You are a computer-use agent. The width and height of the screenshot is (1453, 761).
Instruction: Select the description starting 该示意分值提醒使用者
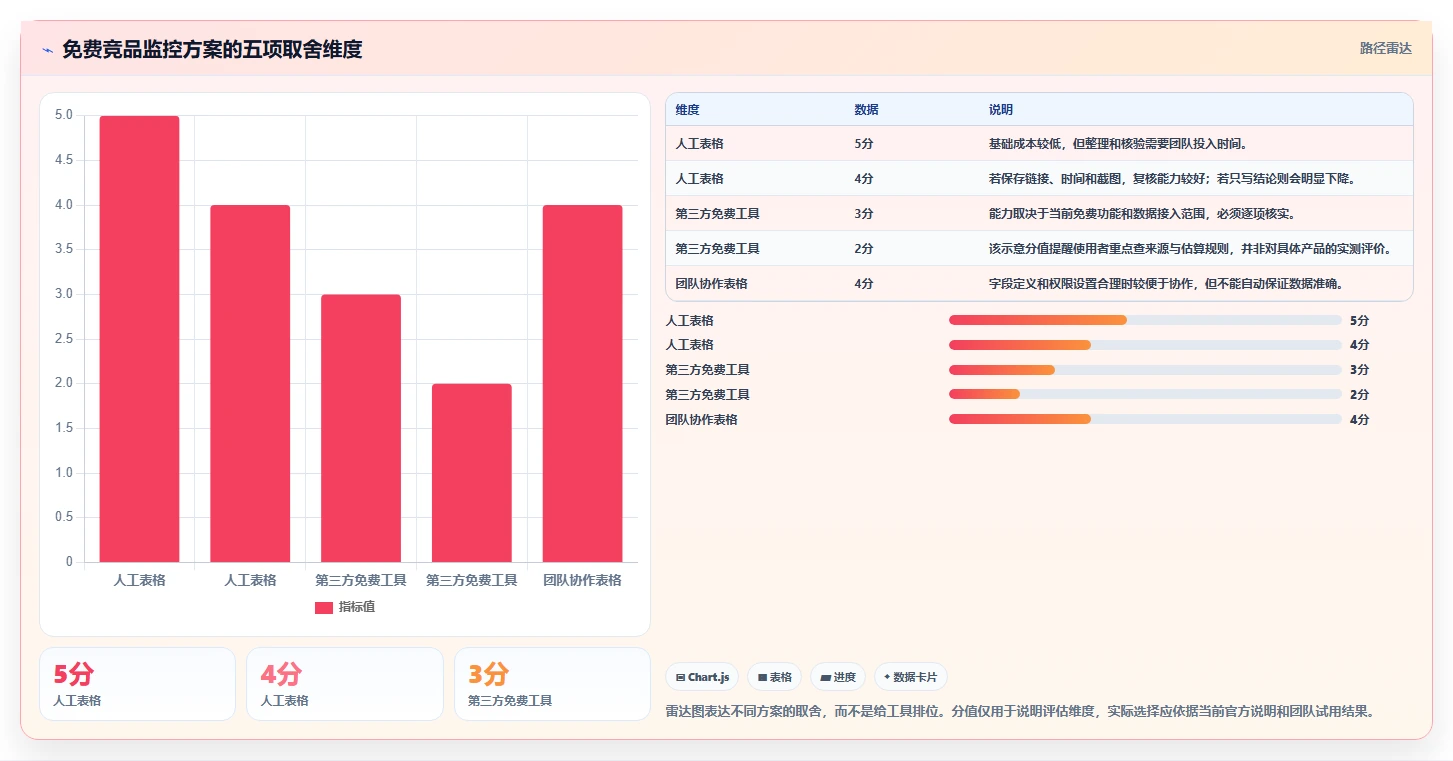coord(1190,249)
